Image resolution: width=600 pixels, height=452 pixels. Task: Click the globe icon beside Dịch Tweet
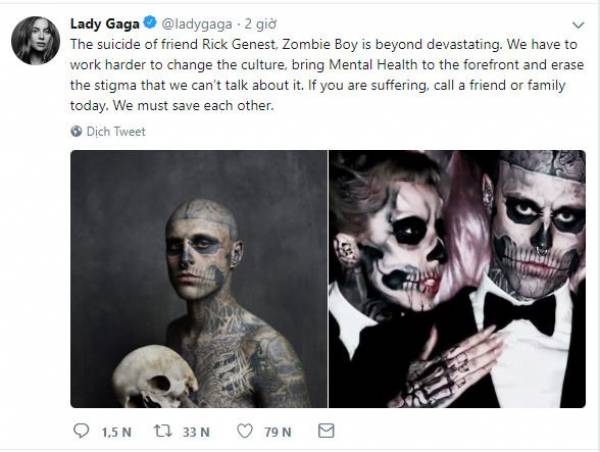click(78, 131)
